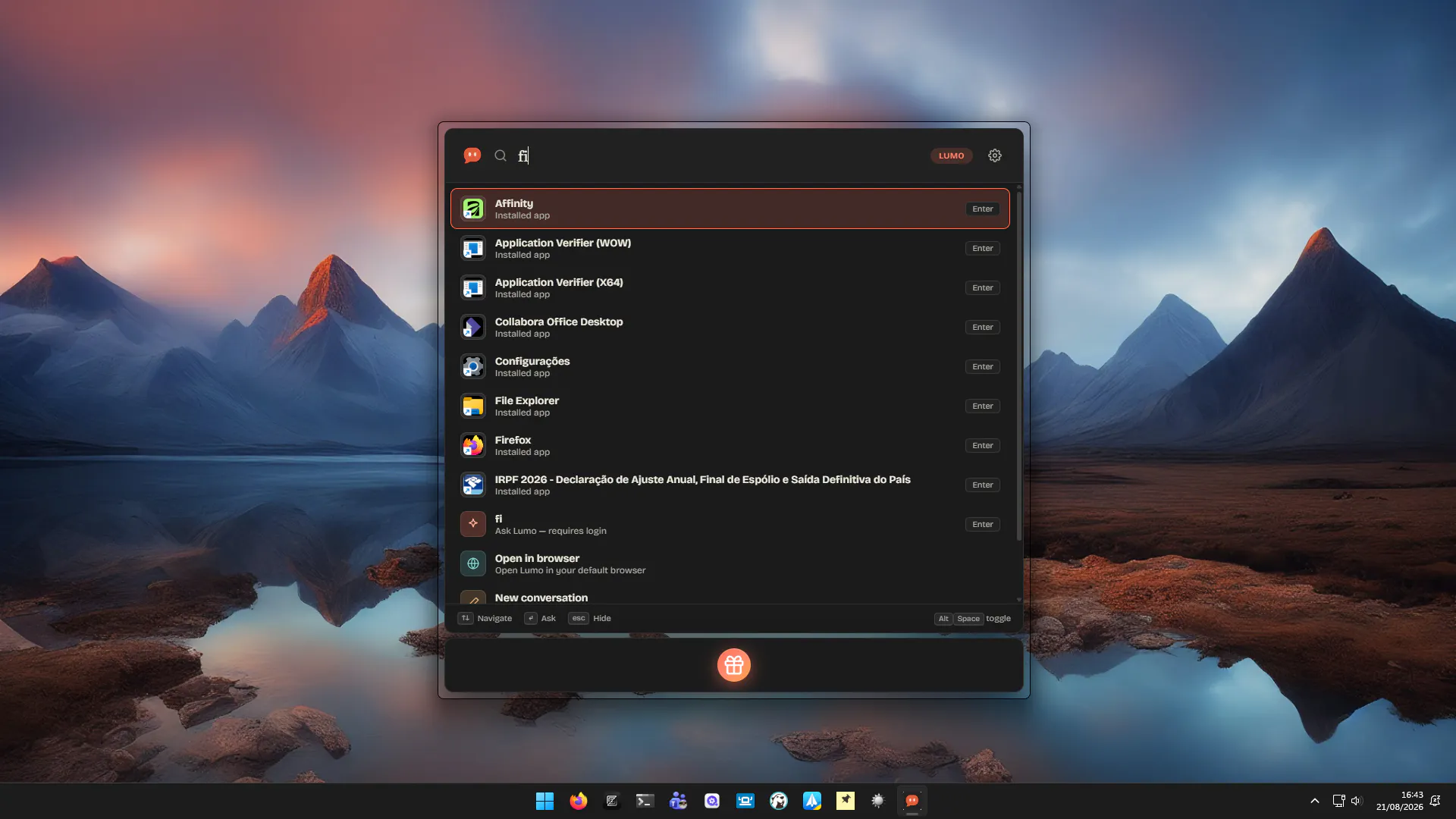1456x819 pixels.
Task: Open launcher settings via the gear icon
Action: [x=995, y=155]
